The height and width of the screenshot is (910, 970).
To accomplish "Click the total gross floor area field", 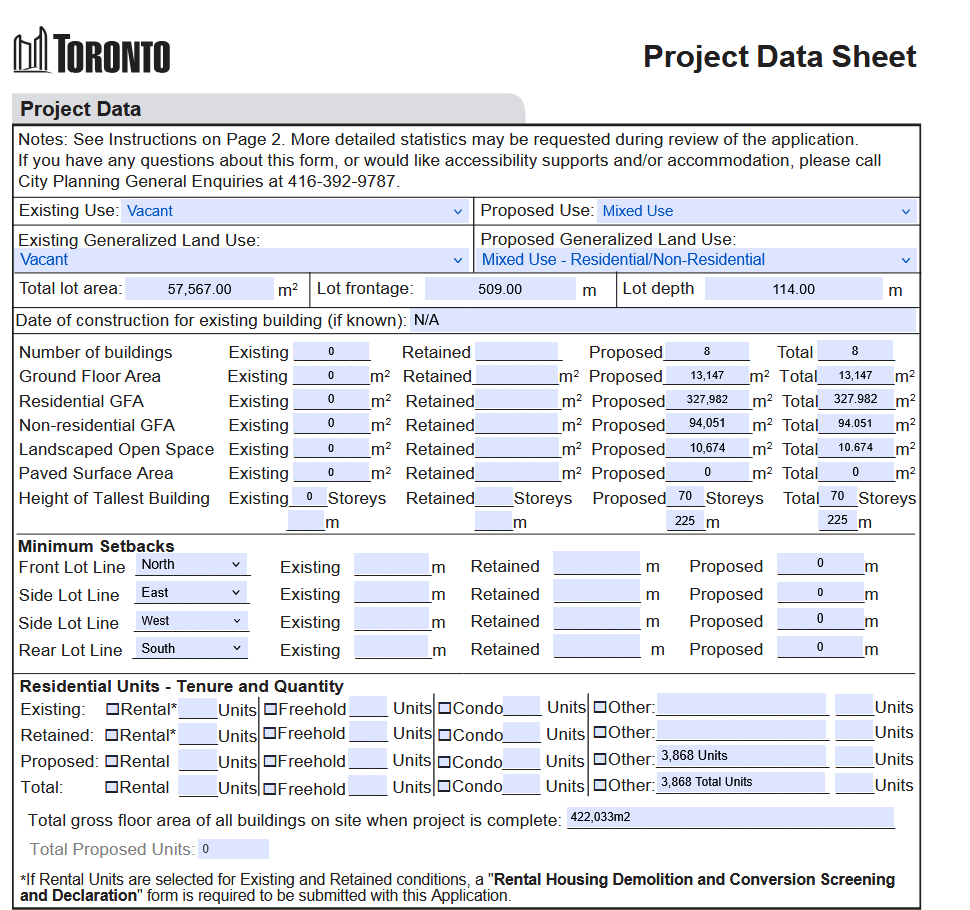I will coord(731,817).
